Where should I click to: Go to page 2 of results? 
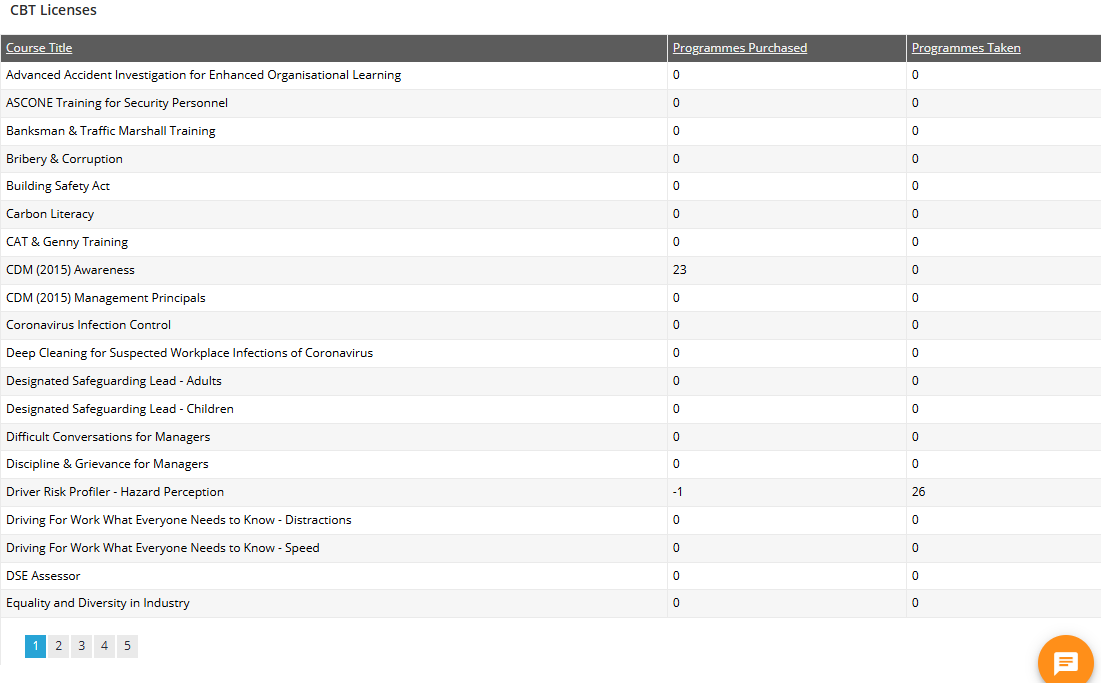[x=58, y=646]
